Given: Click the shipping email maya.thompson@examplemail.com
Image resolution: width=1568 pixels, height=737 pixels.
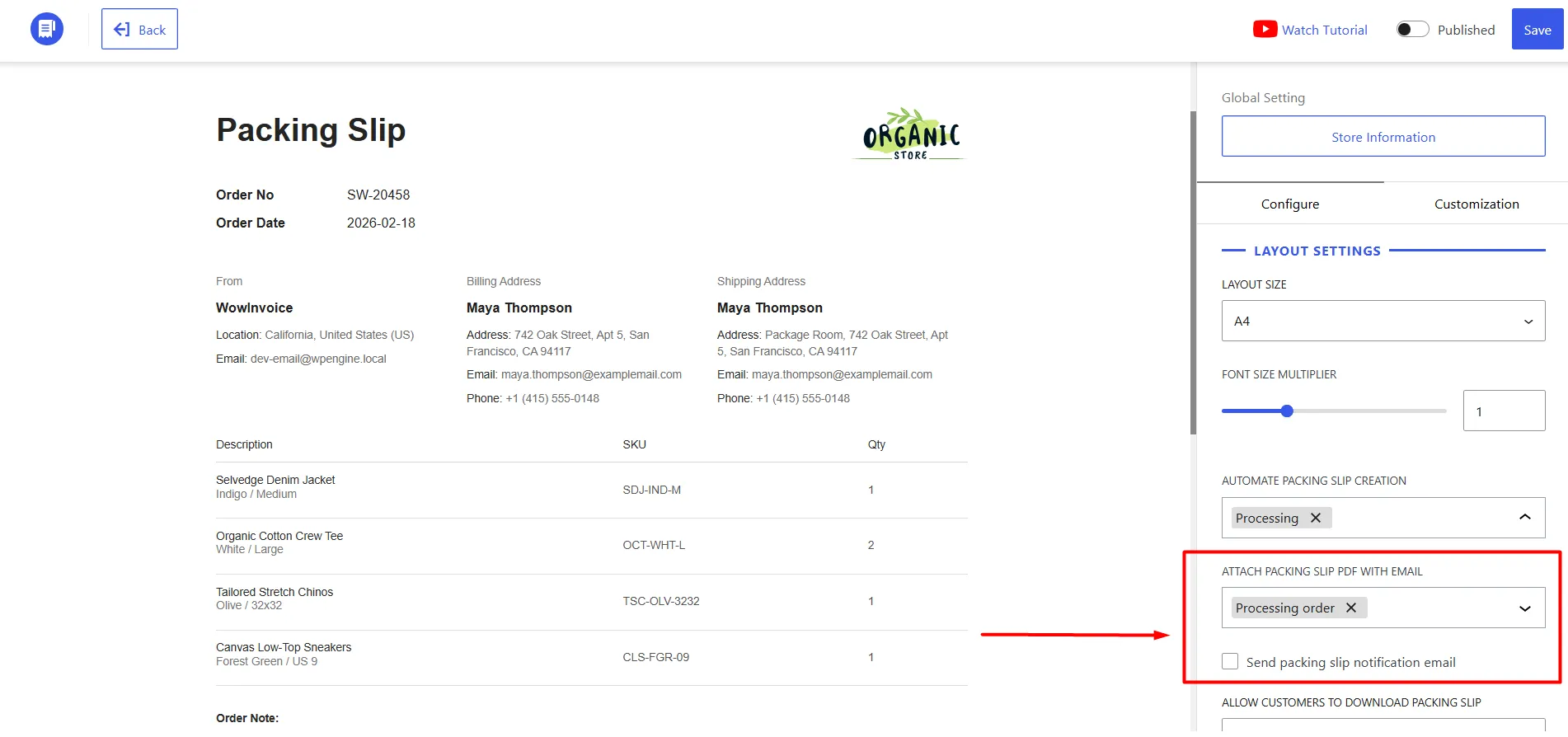Looking at the screenshot, I should (842, 374).
